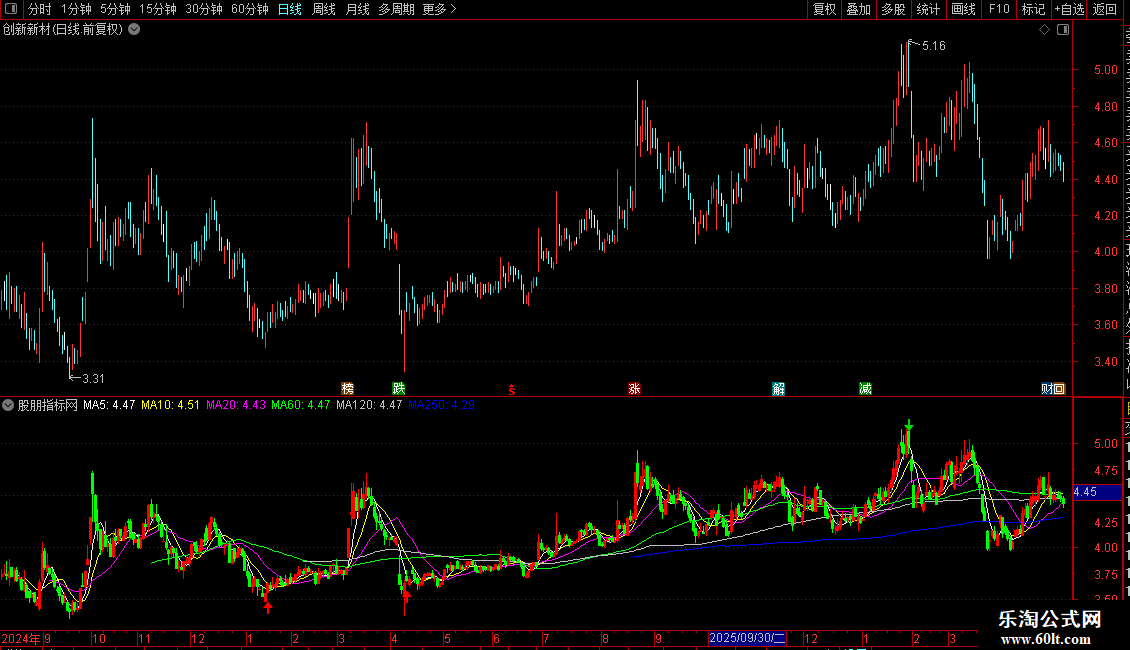
Task: Click the 2024年 year label on time axis
Action: coord(21,639)
